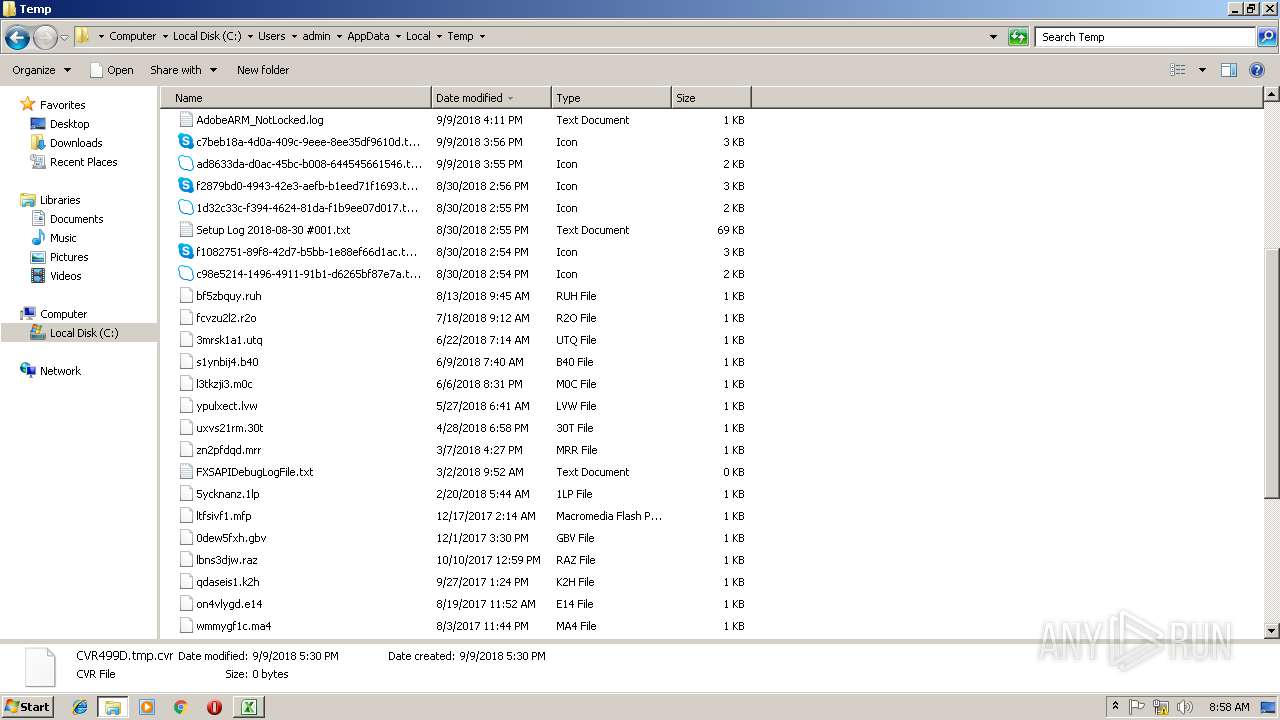The height and width of the screenshot is (720, 1280).
Task: Open Pictures library
Action: 69,257
